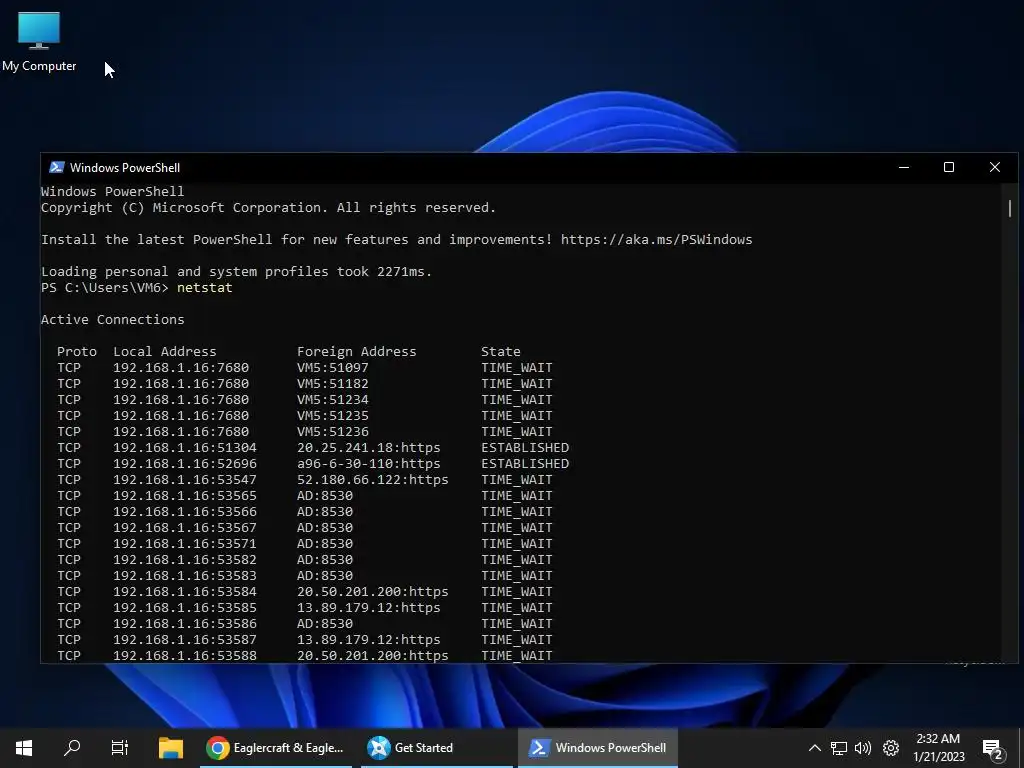
Task: Close the PowerShell window
Action: (995, 167)
